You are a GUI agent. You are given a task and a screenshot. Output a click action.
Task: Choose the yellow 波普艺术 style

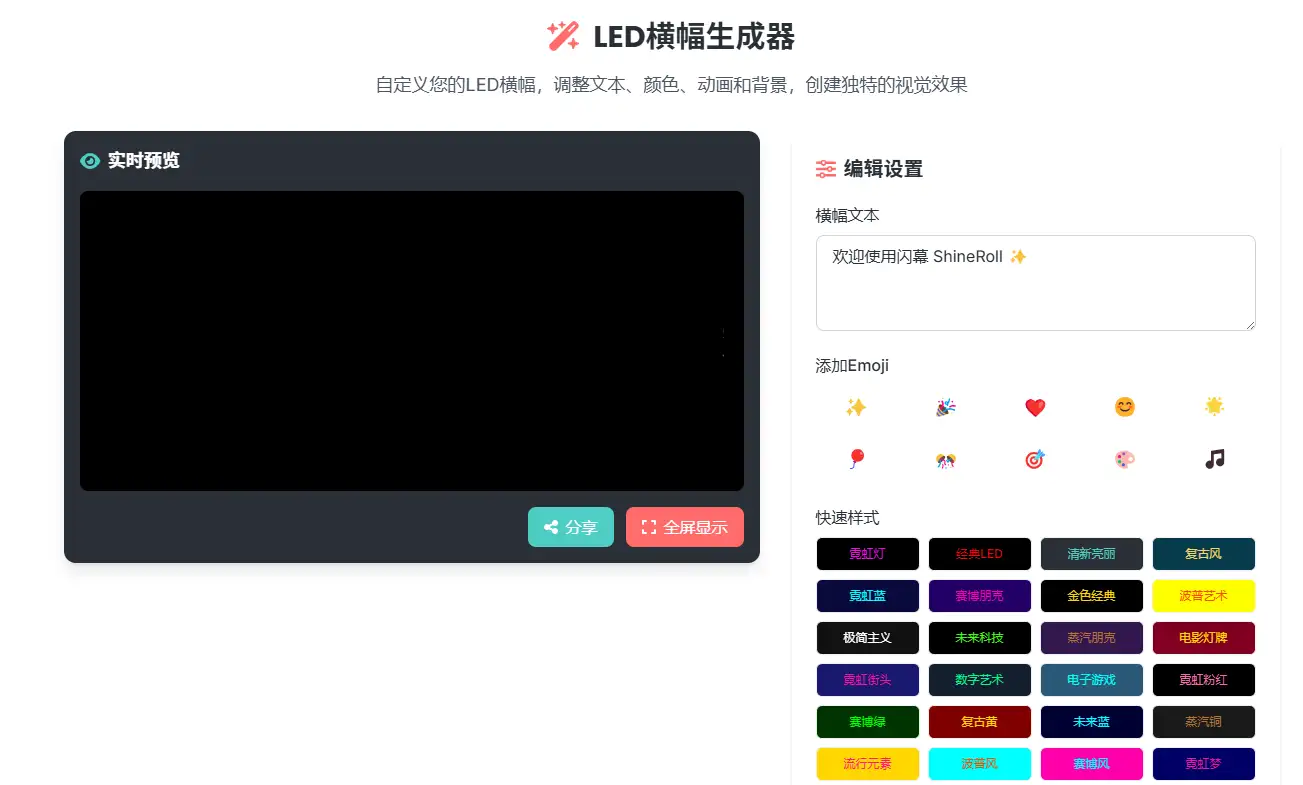click(1203, 596)
